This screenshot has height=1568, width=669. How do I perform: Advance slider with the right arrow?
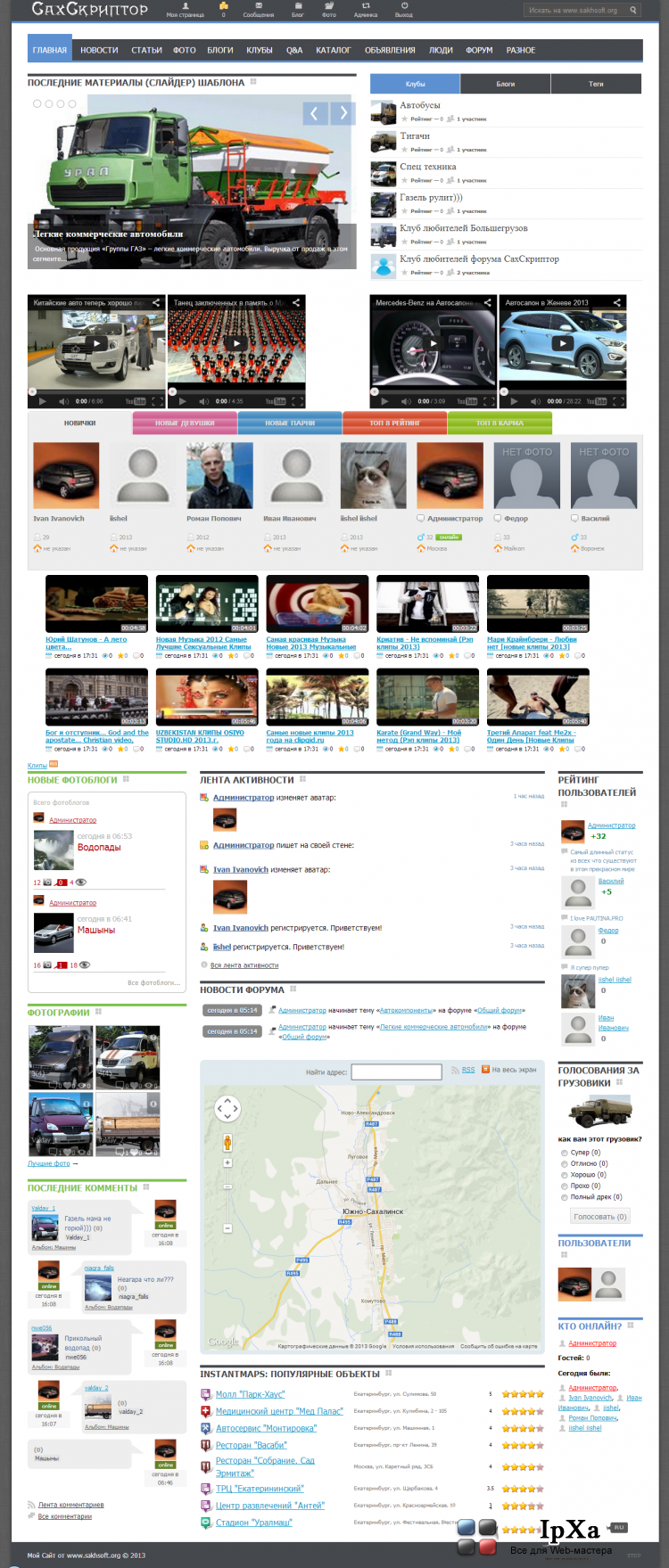tap(343, 113)
